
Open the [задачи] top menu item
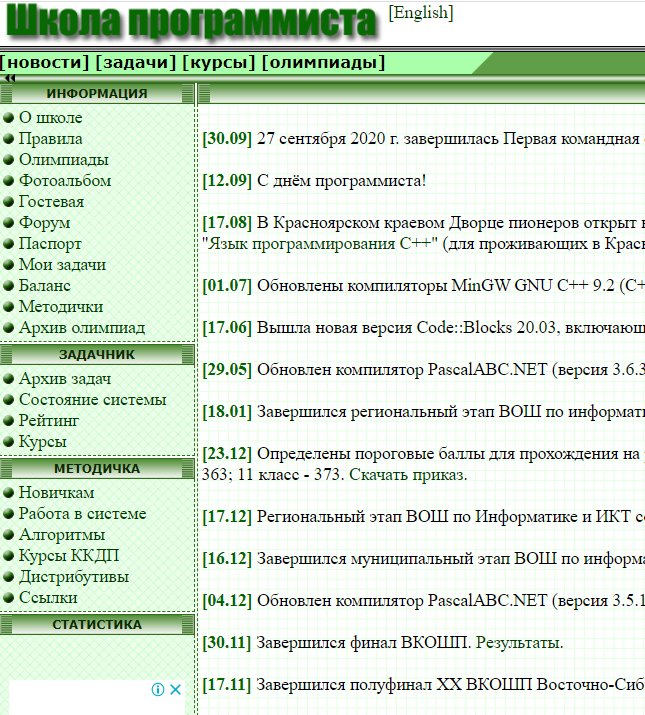click(x=136, y=63)
